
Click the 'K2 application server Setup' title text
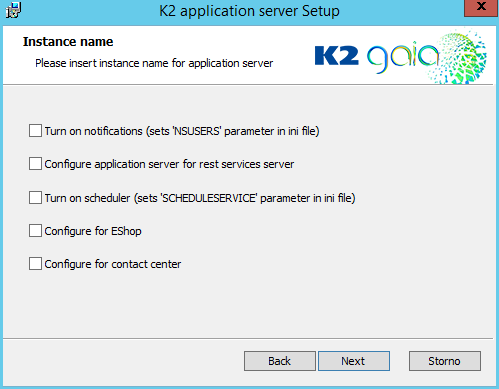(x=249, y=11)
